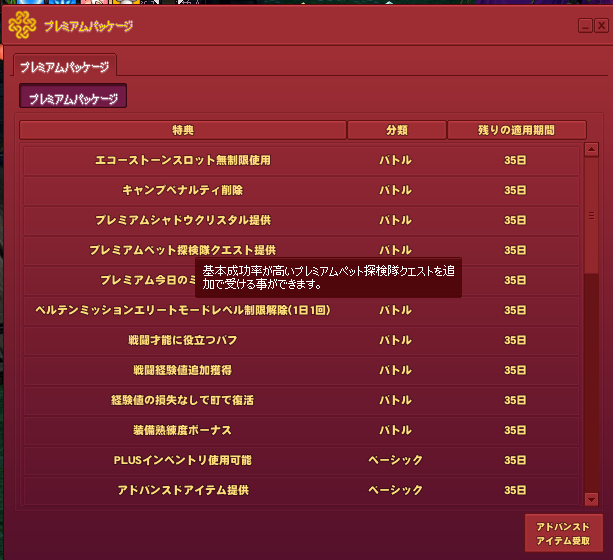This screenshot has width=613, height=560.
Task: Click バトル category in エコーストーンスロット row
Action: (x=395, y=160)
